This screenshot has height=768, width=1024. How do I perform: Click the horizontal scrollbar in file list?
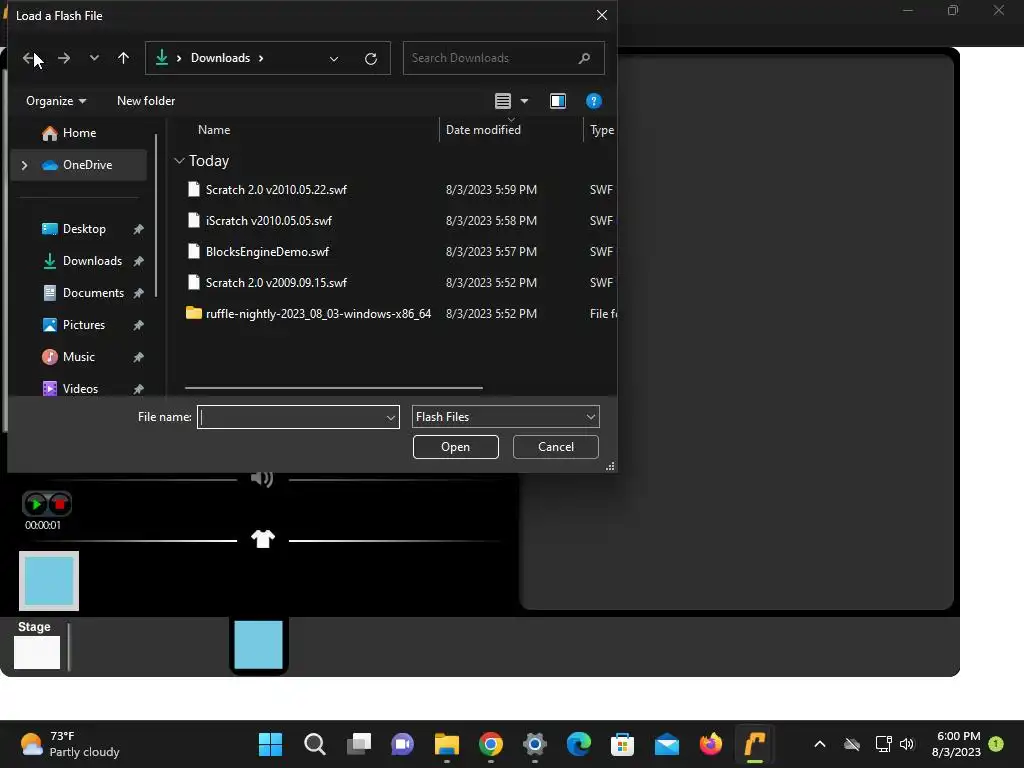(x=334, y=388)
